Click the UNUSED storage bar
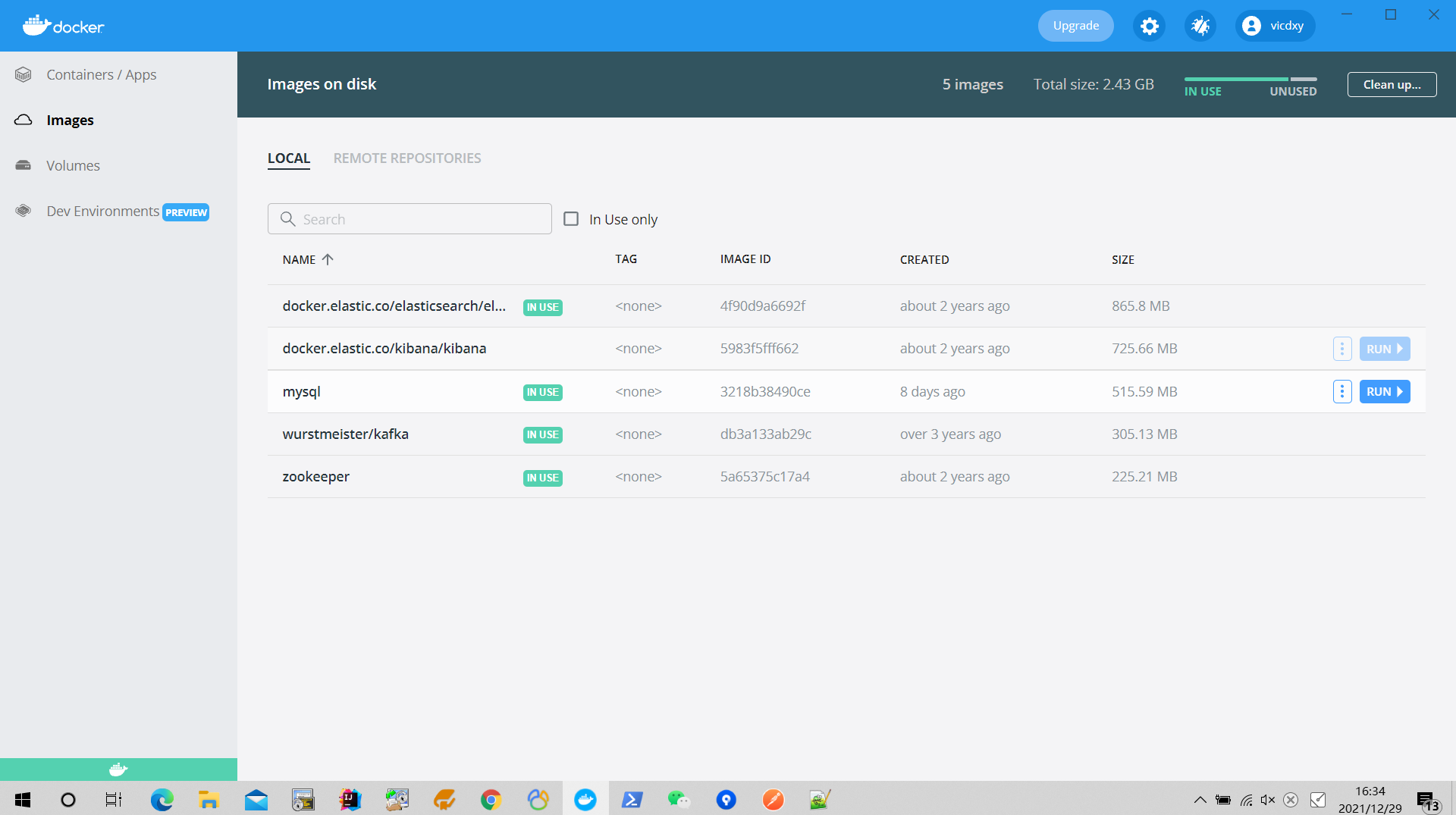Viewport: 1456px width, 815px height. tap(1304, 79)
